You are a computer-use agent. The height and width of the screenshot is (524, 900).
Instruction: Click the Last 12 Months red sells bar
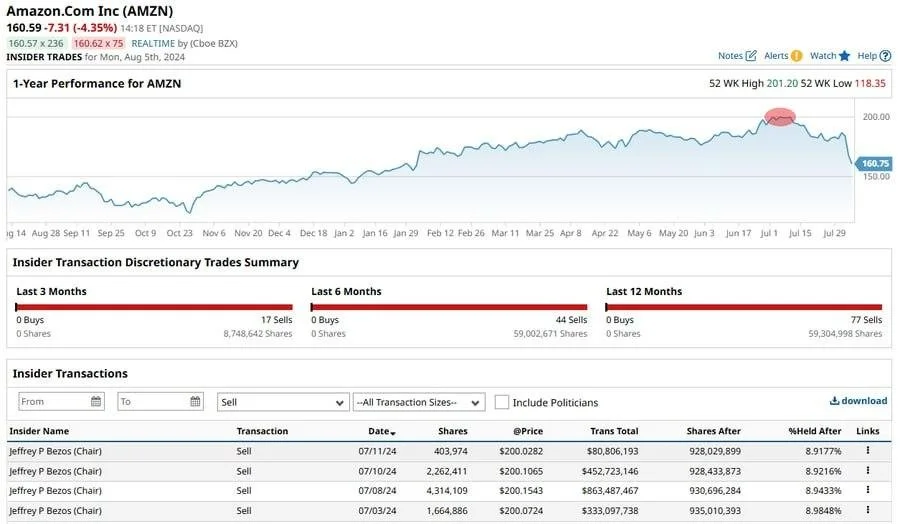[x=744, y=307]
